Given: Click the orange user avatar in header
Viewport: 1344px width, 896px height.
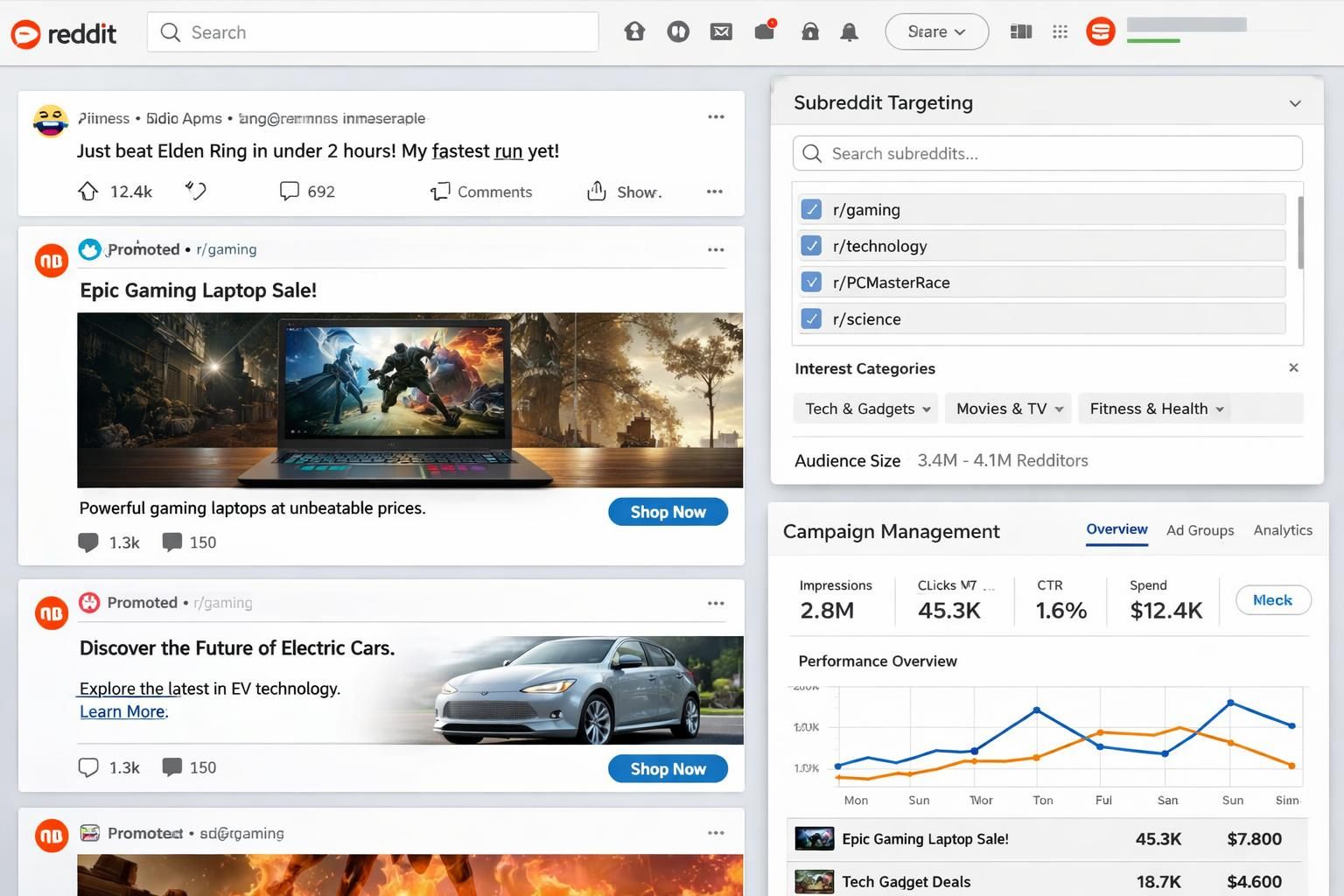Looking at the screenshot, I should pos(1101,32).
